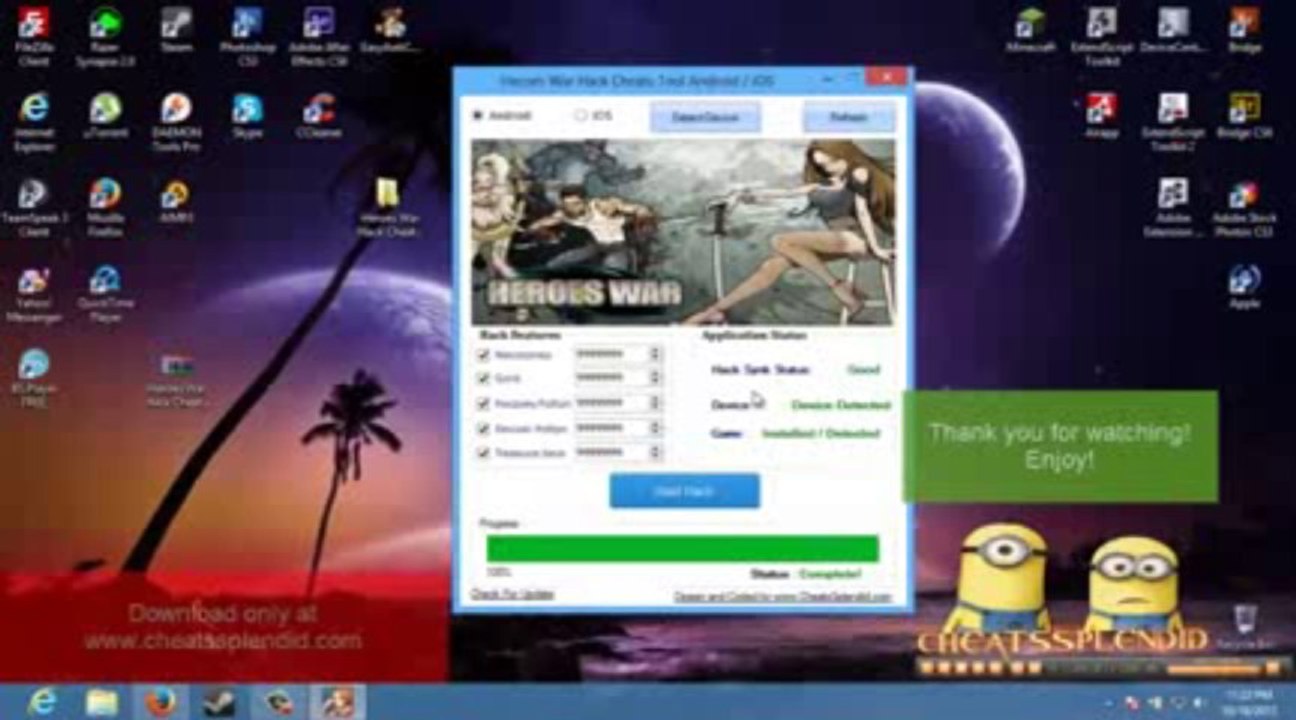1296x720 pixels.
Task: Click spinner arrows in last Hack Features row
Action: 656,453
